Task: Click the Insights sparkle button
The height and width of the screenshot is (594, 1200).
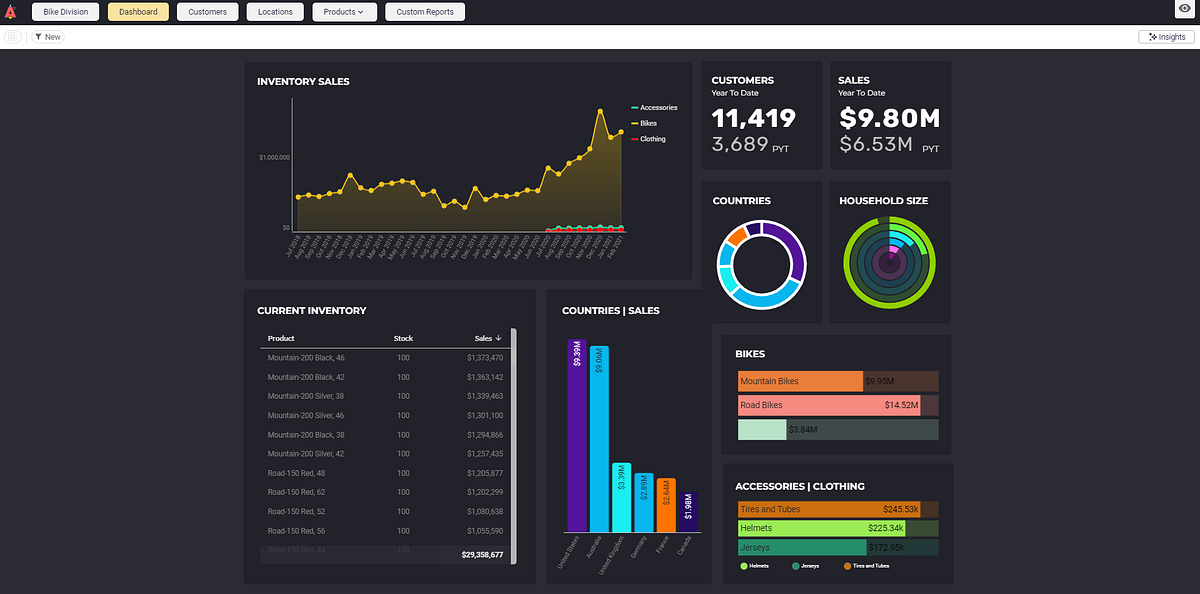Action: 1165,36
